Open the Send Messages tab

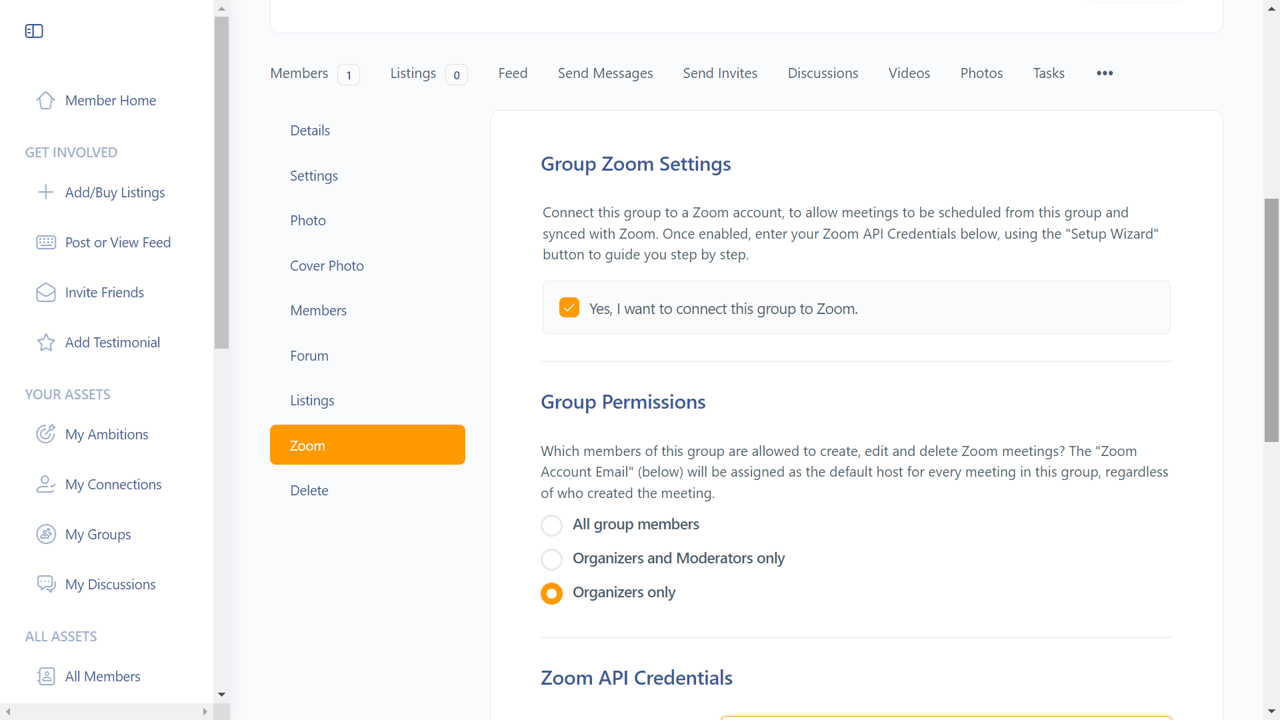(x=605, y=73)
